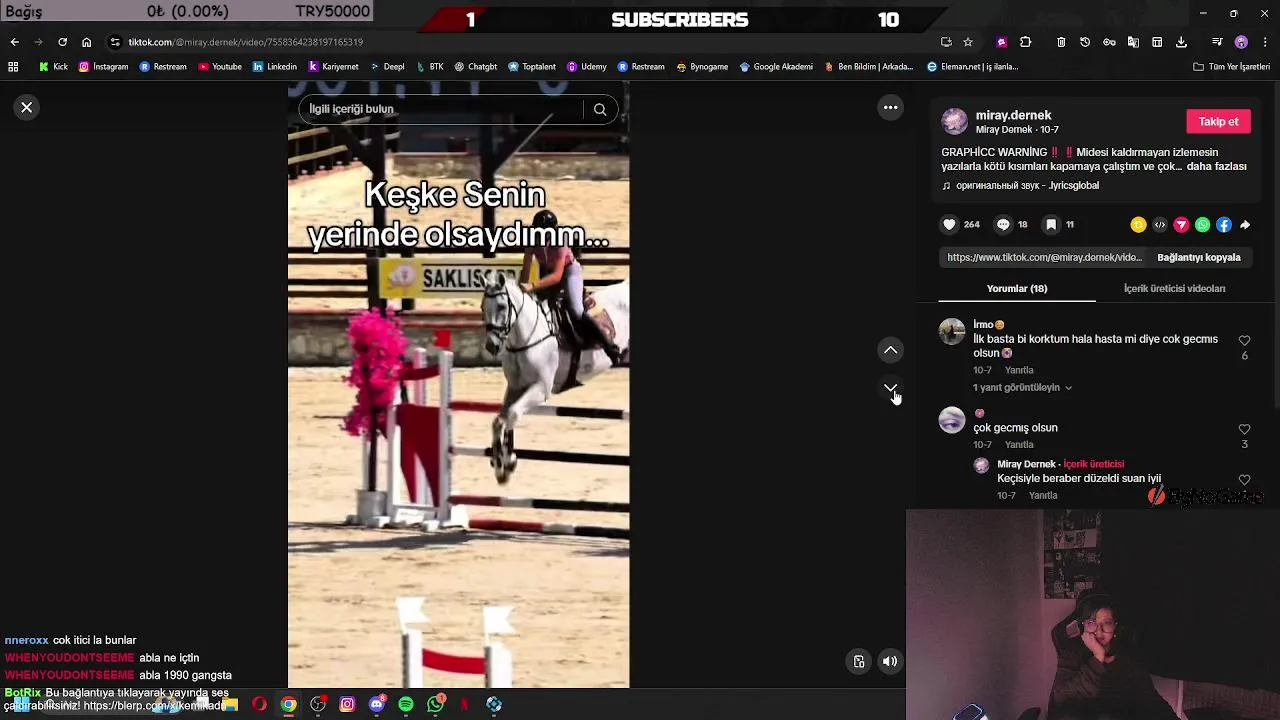Open miray.dernek profile avatar
Image resolution: width=1280 pixels, height=720 pixels.
point(955,121)
